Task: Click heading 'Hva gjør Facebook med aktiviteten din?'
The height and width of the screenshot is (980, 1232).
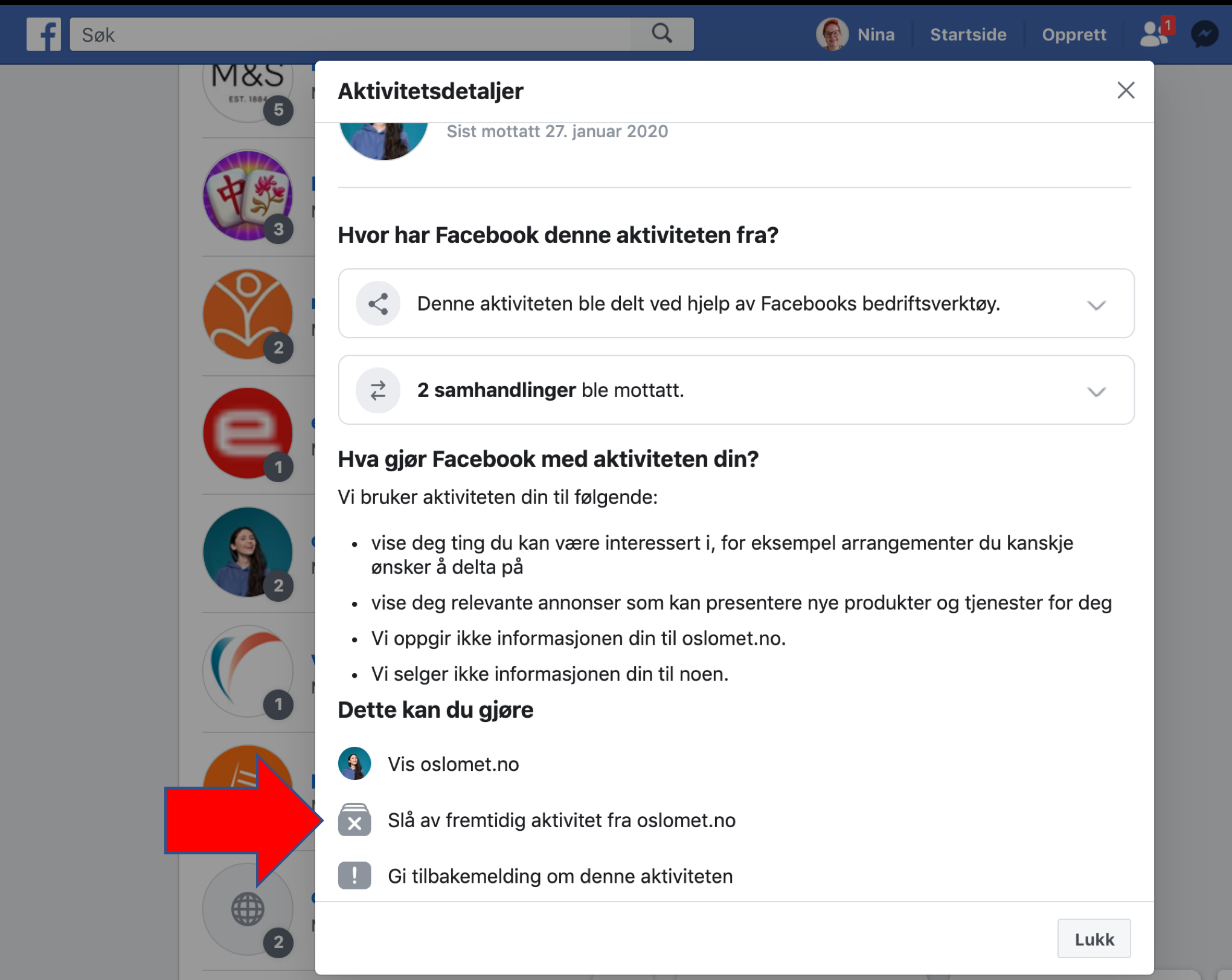Action: click(x=548, y=459)
